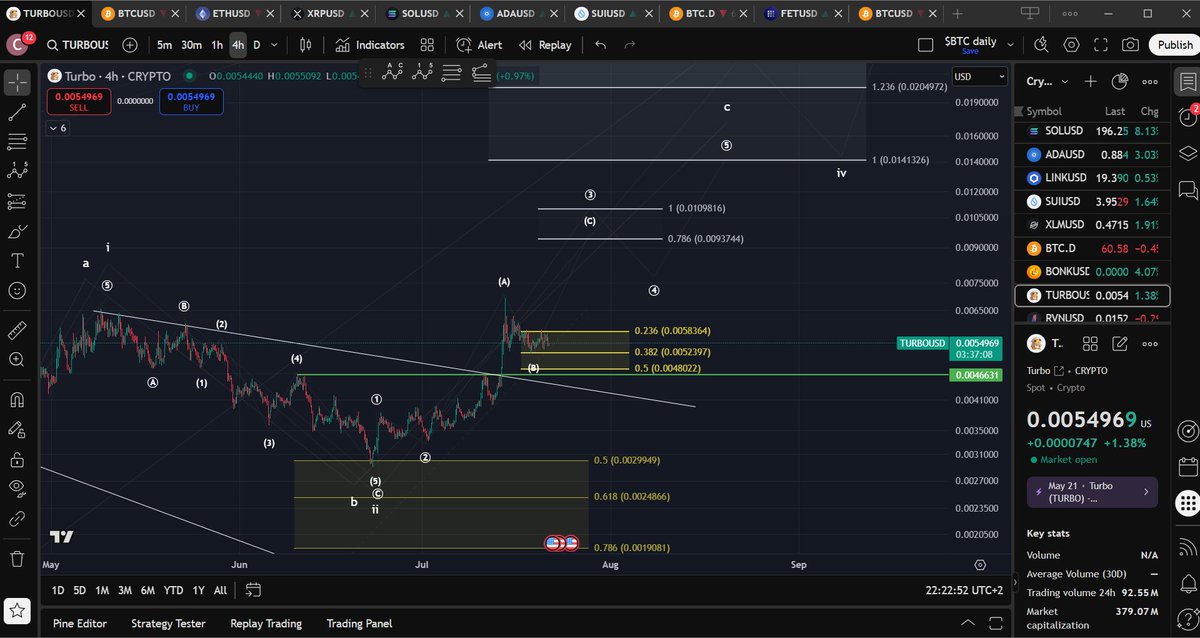This screenshot has width=1200, height=638.
Task: Take a chart snapshot with the camera
Action: (x=1130, y=45)
